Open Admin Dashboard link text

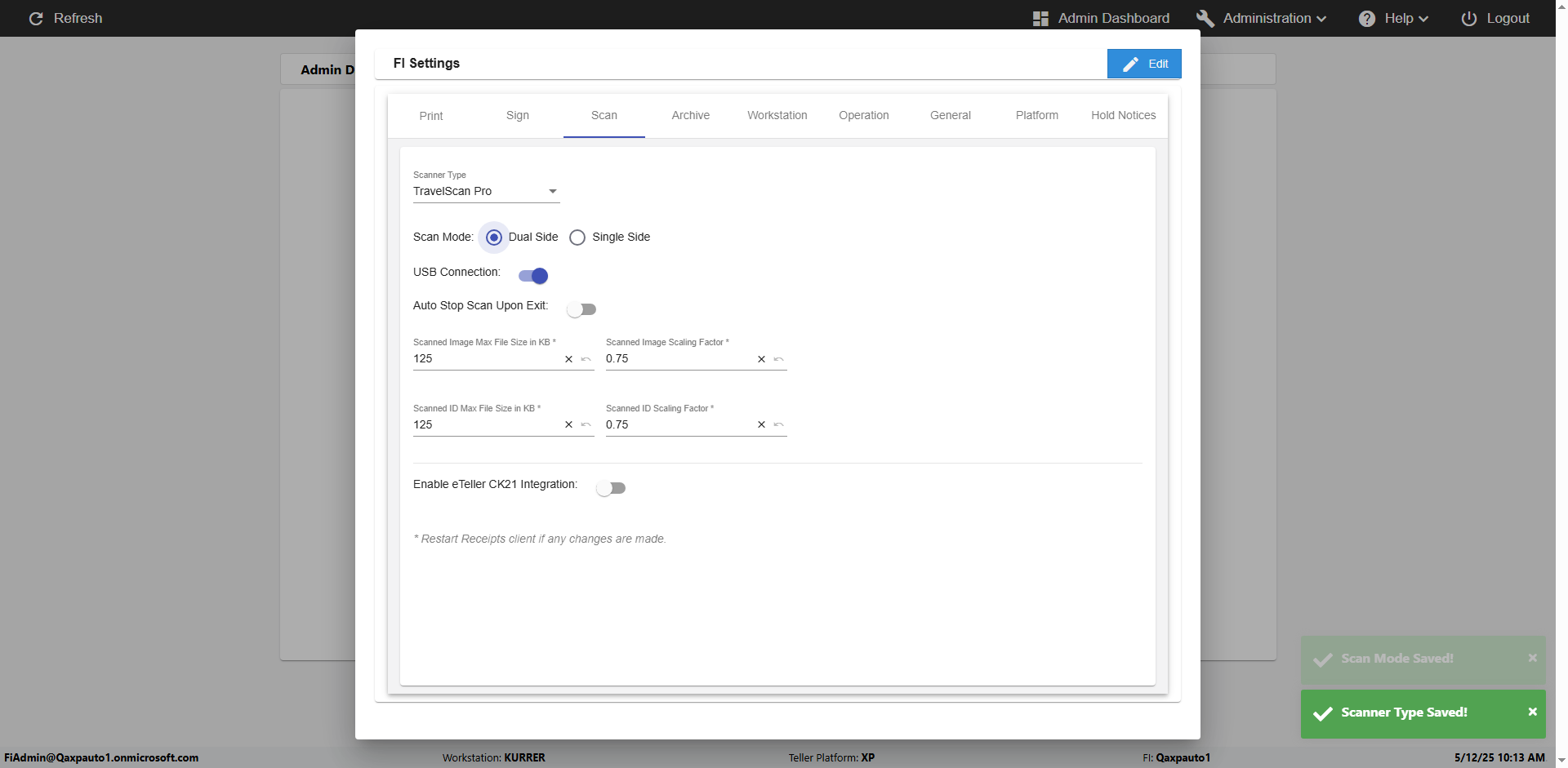tap(1114, 19)
